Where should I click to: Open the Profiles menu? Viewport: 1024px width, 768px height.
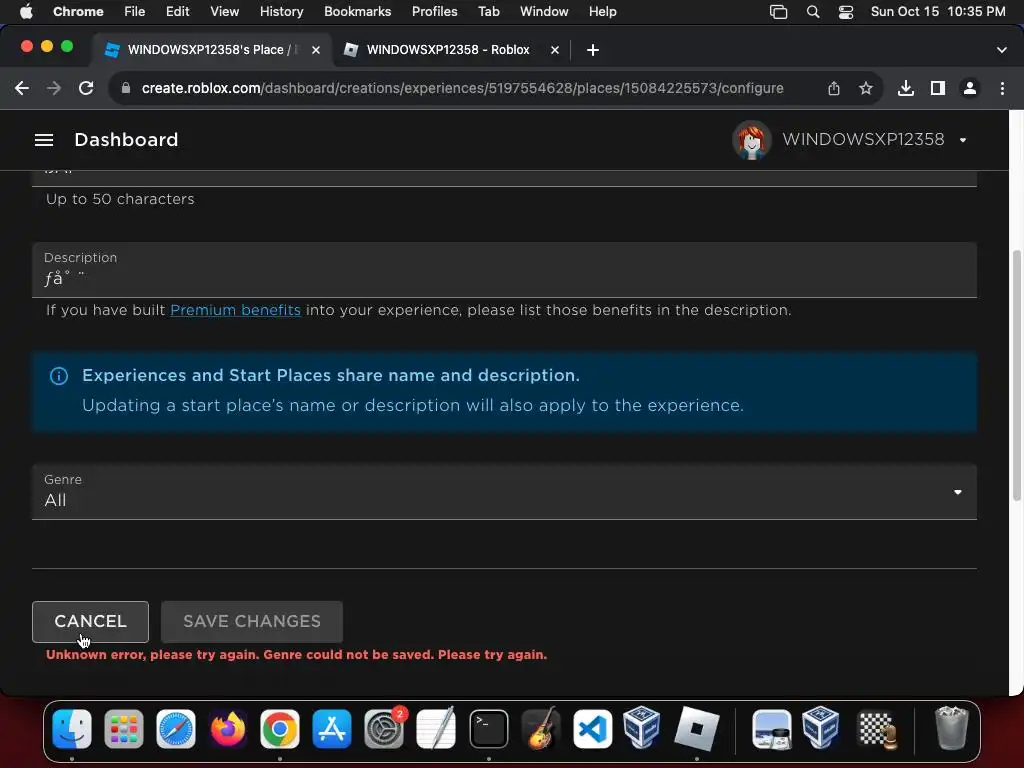tap(434, 12)
